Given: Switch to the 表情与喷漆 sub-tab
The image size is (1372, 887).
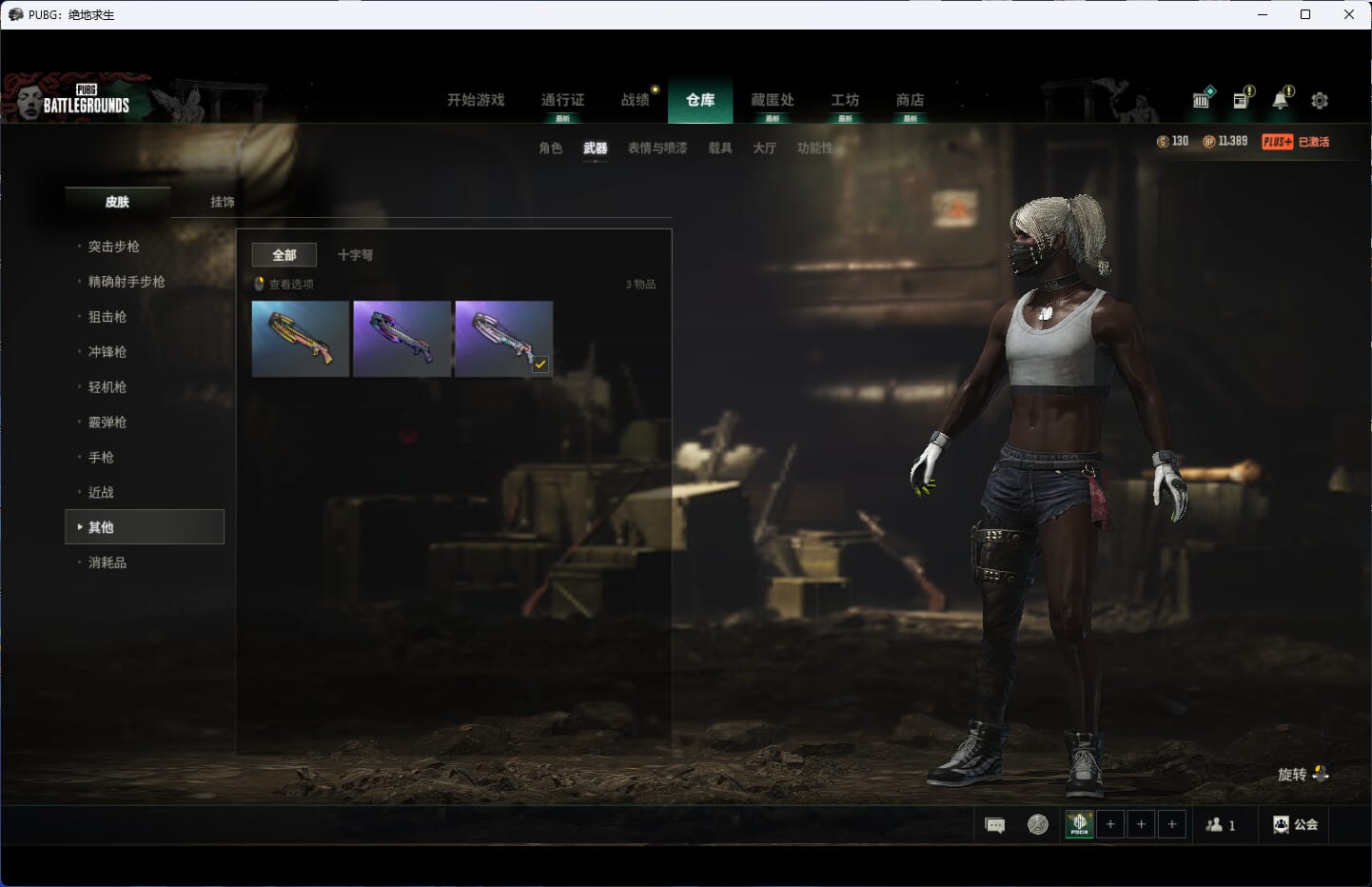Looking at the screenshot, I should [x=657, y=148].
